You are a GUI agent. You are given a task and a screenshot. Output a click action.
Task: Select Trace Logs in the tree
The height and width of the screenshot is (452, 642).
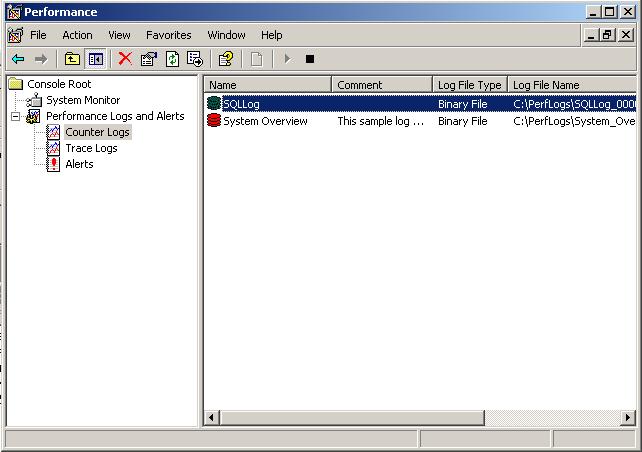pos(91,148)
